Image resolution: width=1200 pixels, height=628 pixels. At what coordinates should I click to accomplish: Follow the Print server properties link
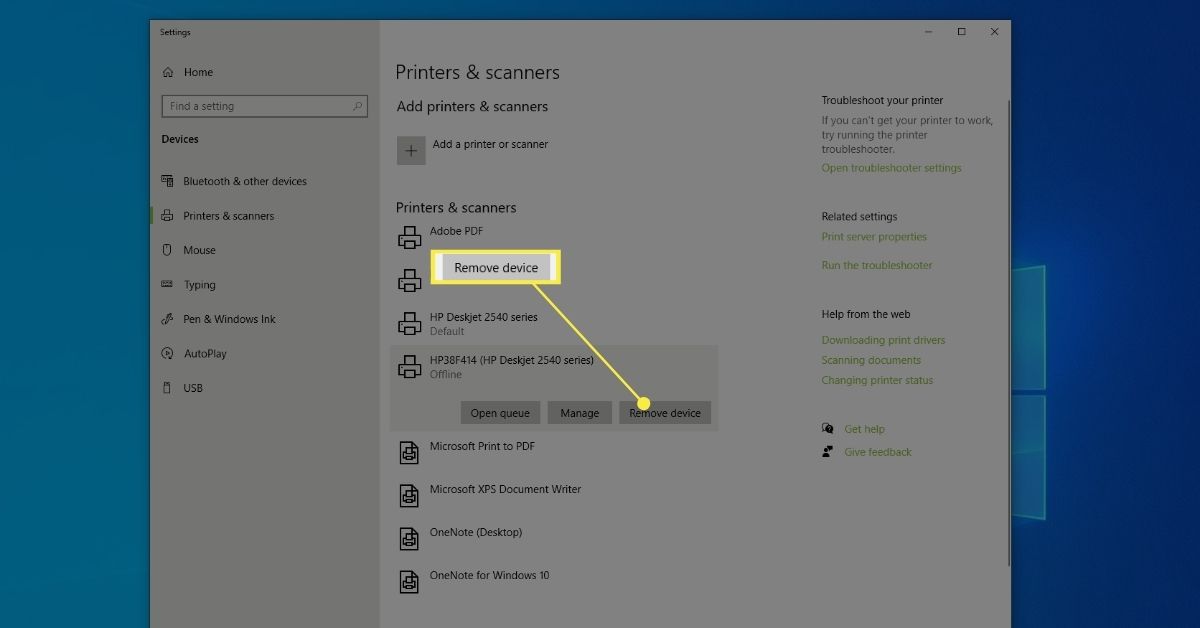click(874, 237)
